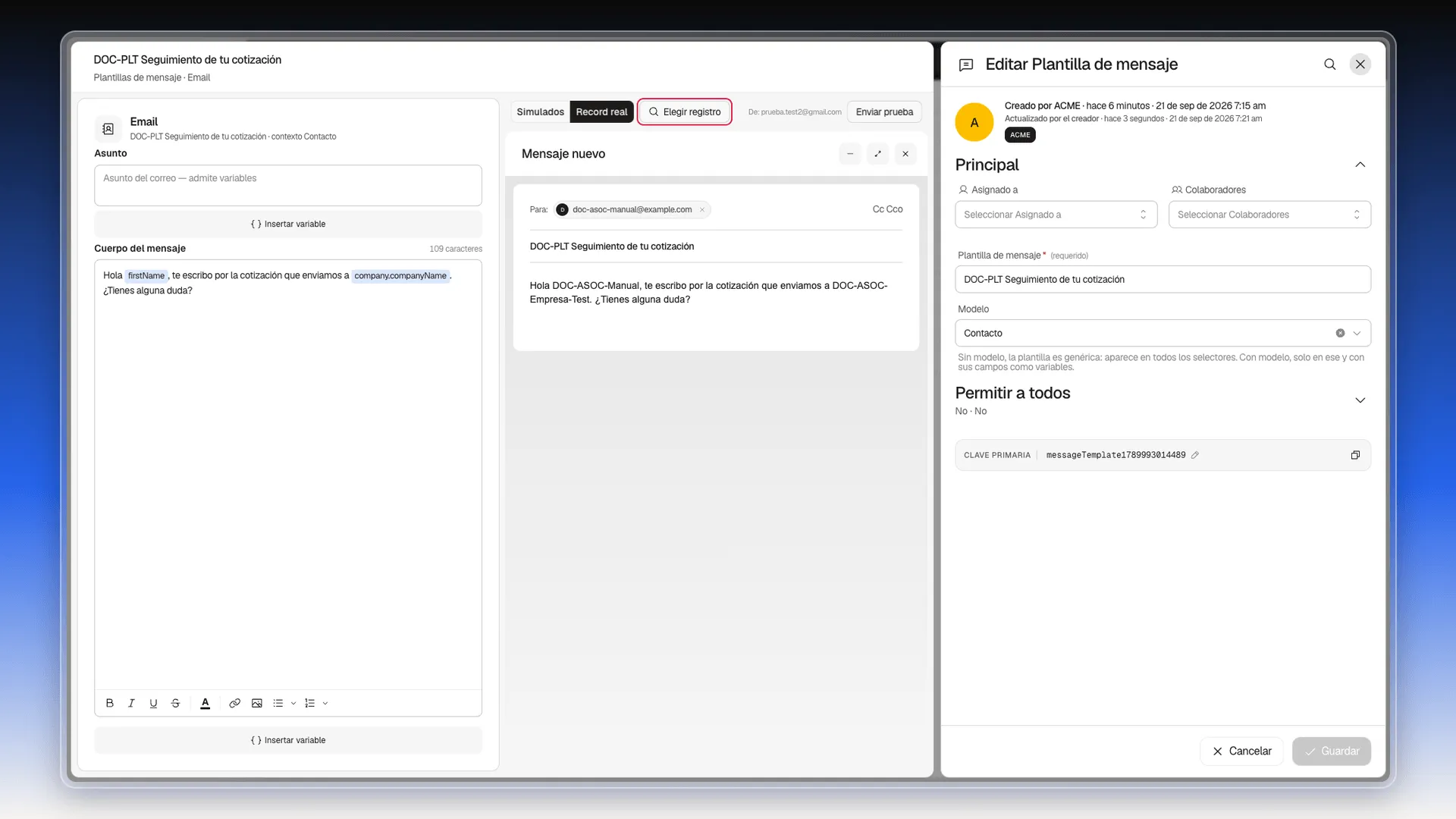Viewport: 1456px width, 819px height.
Task: Insert a hyperlink in message body
Action: 235,703
